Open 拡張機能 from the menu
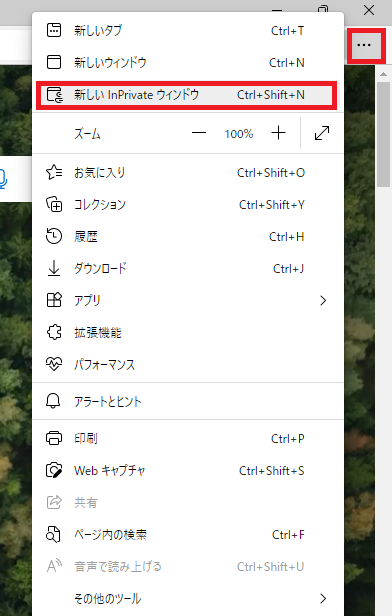The width and height of the screenshot is (392, 616). (x=188, y=333)
